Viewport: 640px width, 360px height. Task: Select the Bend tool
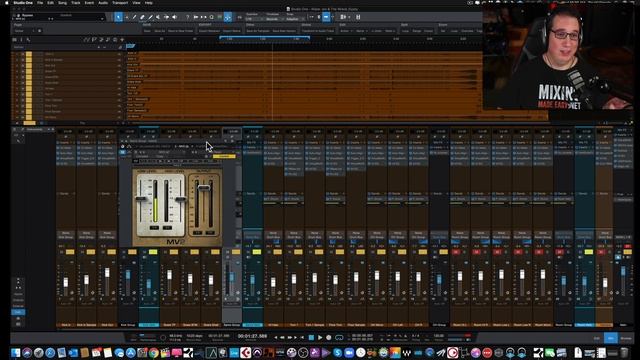pyautogui.click(x=166, y=17)
